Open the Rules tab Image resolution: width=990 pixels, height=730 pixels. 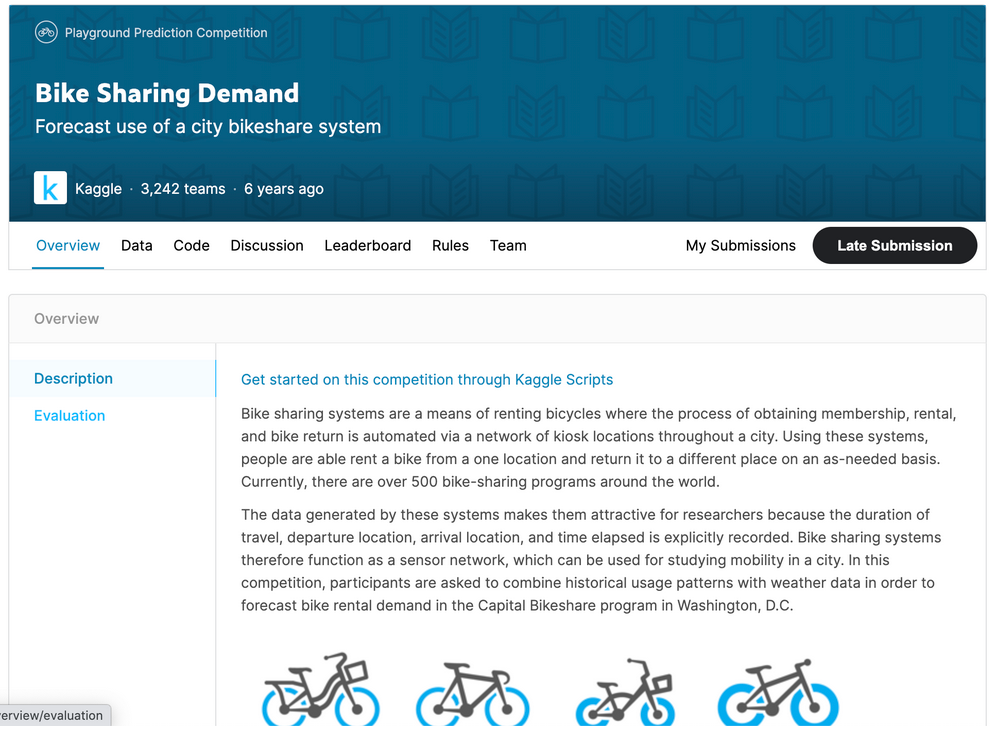click(450, 245)
